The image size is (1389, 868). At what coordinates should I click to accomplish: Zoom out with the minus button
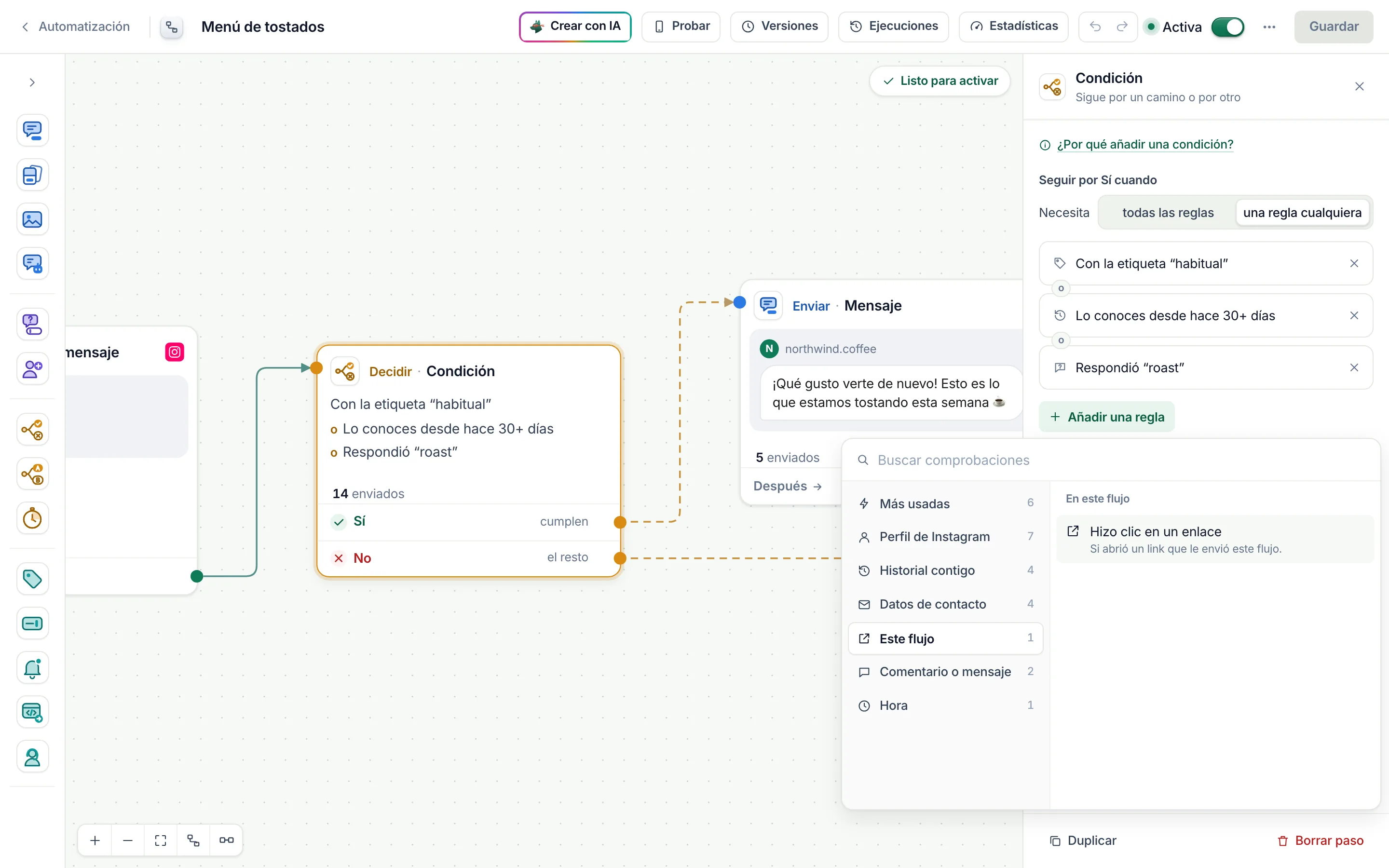coord(128,840)
